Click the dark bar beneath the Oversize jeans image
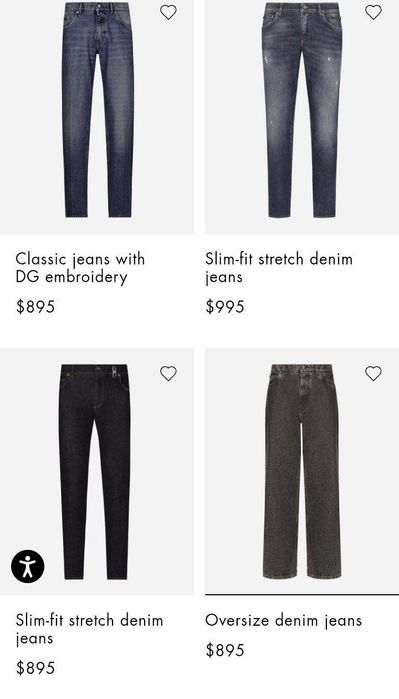Viewport: 399px width, 699px height. click(x=302, y=594)
